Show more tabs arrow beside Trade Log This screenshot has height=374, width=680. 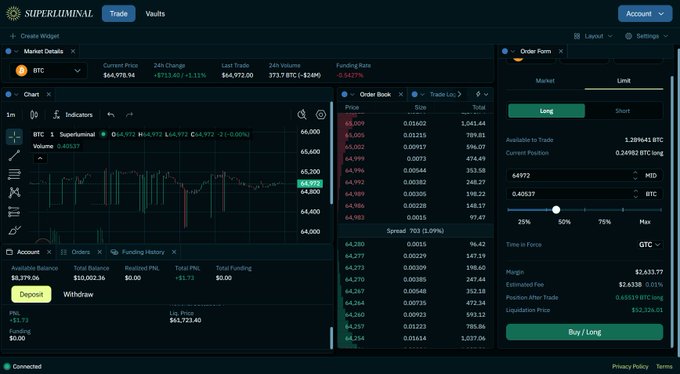(x=460, y=94)
